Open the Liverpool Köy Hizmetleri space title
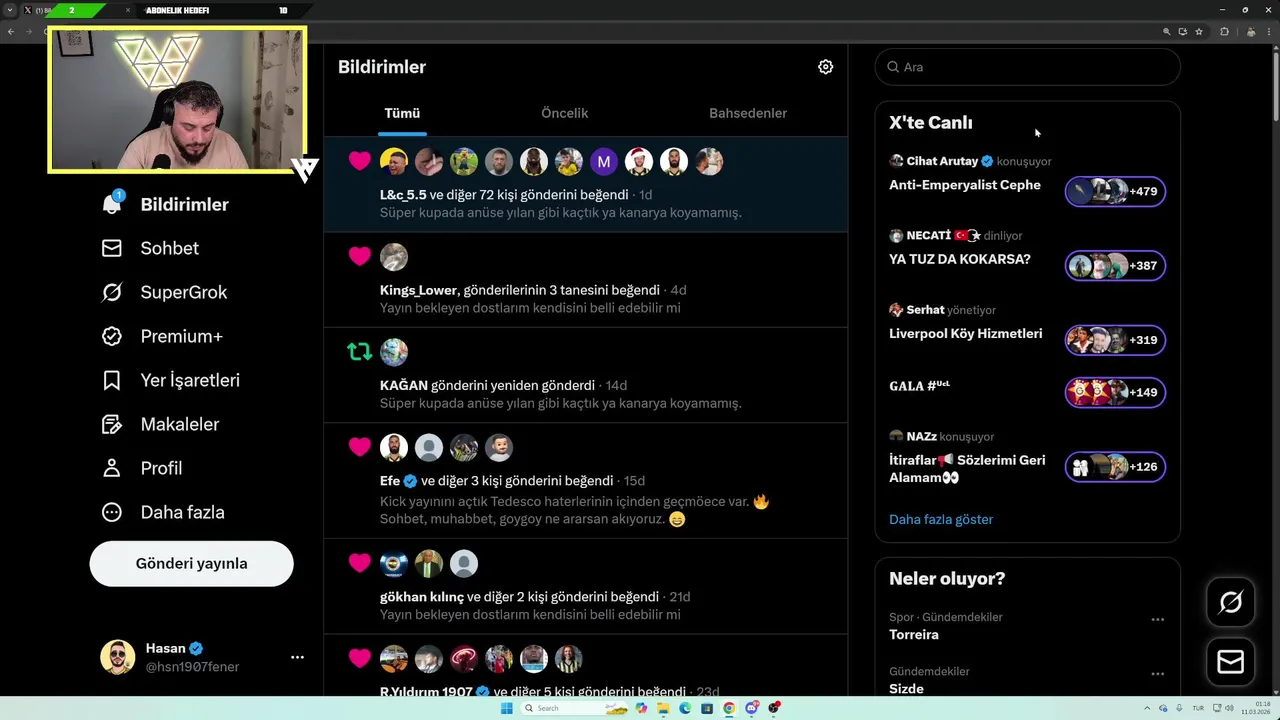Viewport: 1280px width, 720px height. (x=966, y=334)
